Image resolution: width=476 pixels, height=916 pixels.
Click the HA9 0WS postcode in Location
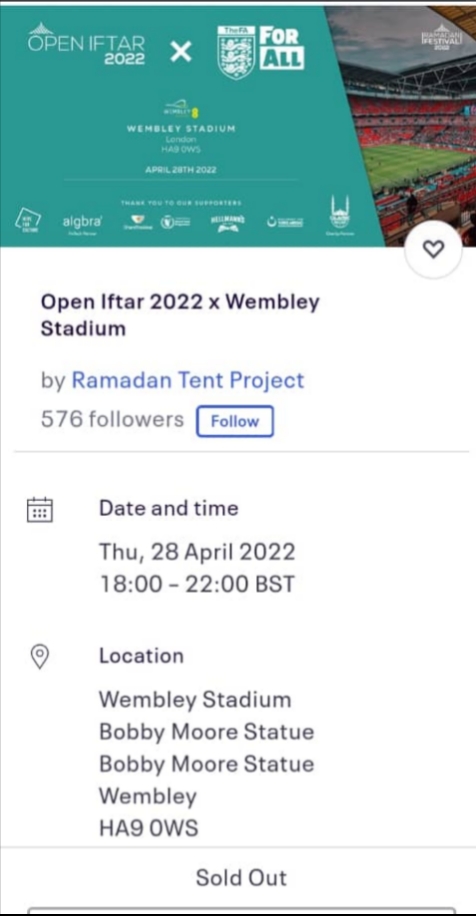148,828
